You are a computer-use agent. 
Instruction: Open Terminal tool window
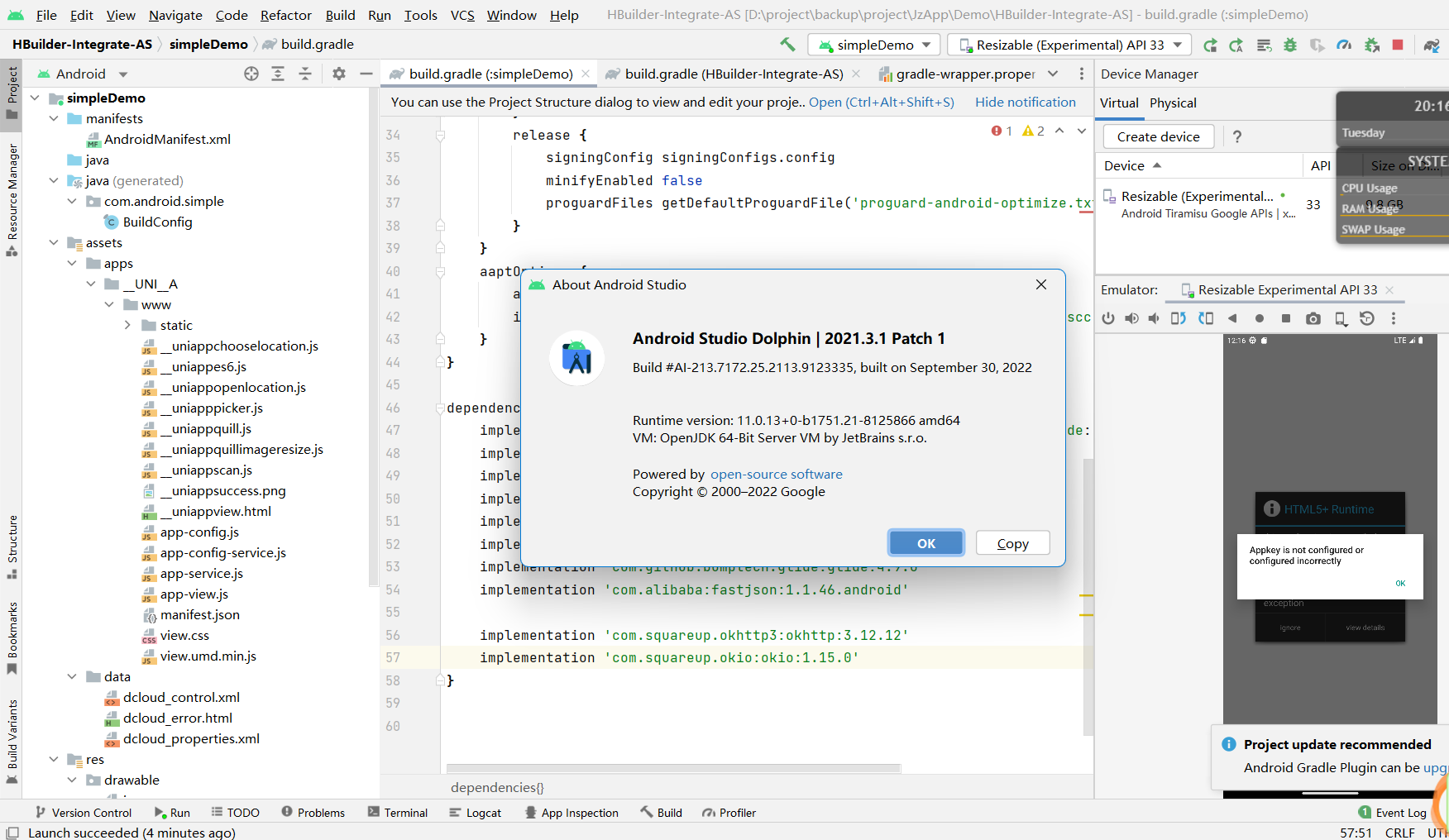(x=398, y=813)
